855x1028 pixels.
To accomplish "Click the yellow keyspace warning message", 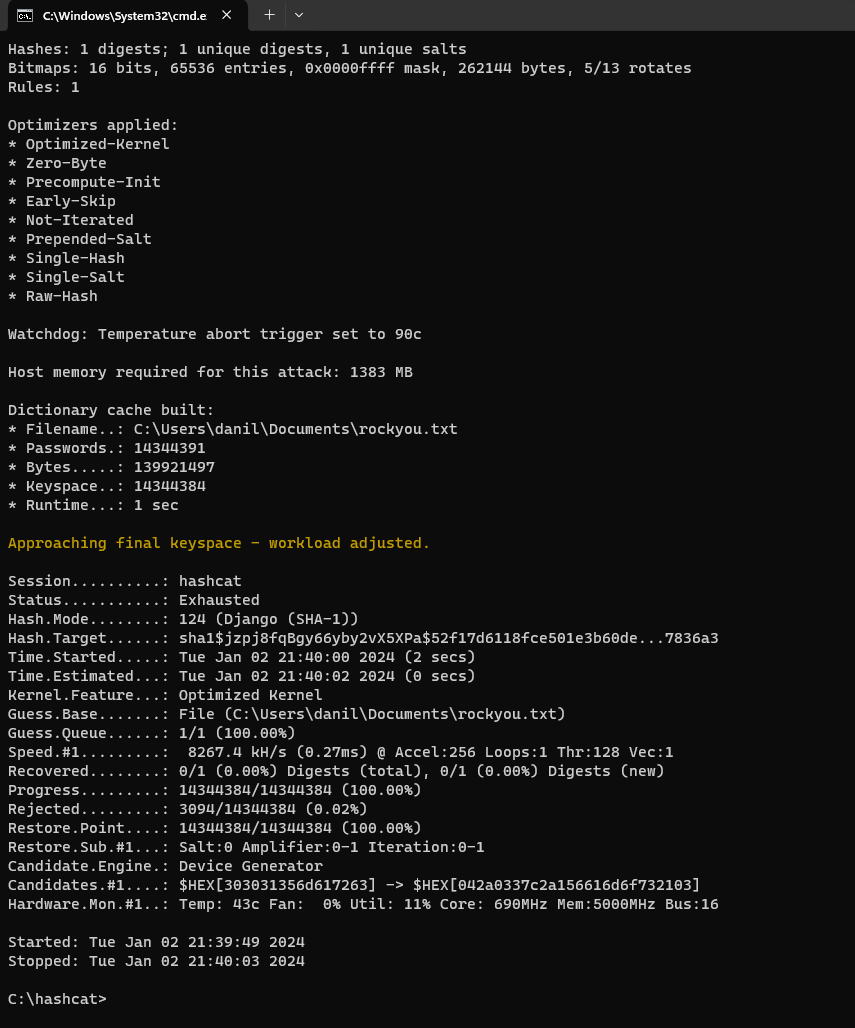I will (218, 543).
